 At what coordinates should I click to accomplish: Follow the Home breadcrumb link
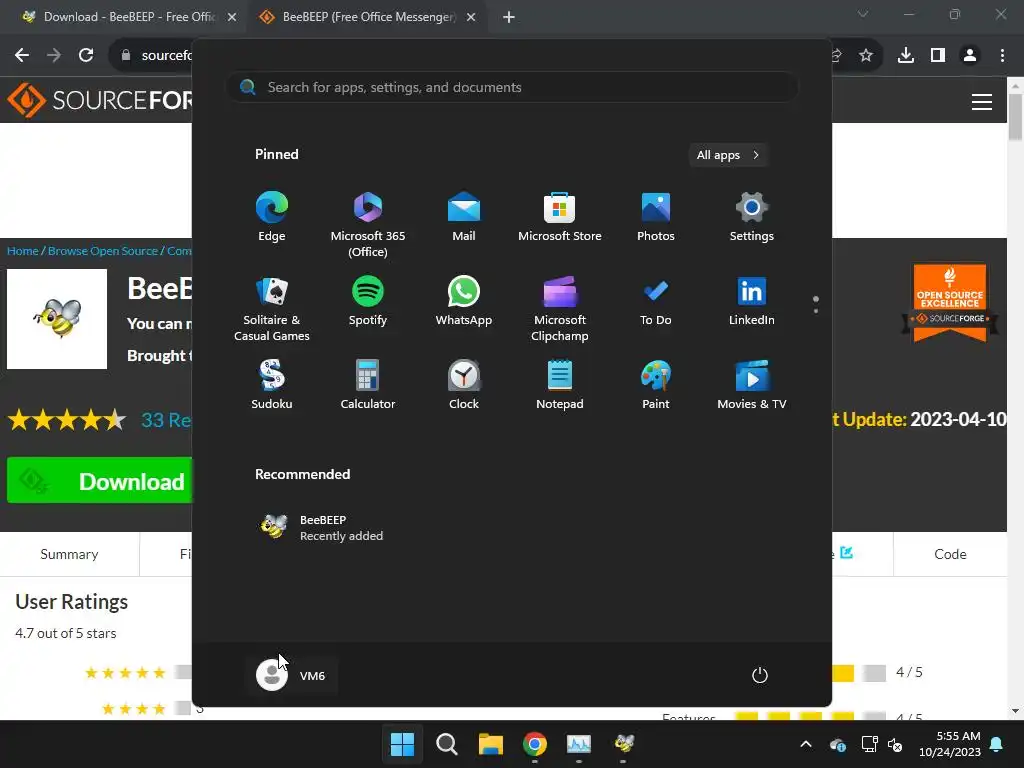tap(23, 251)
